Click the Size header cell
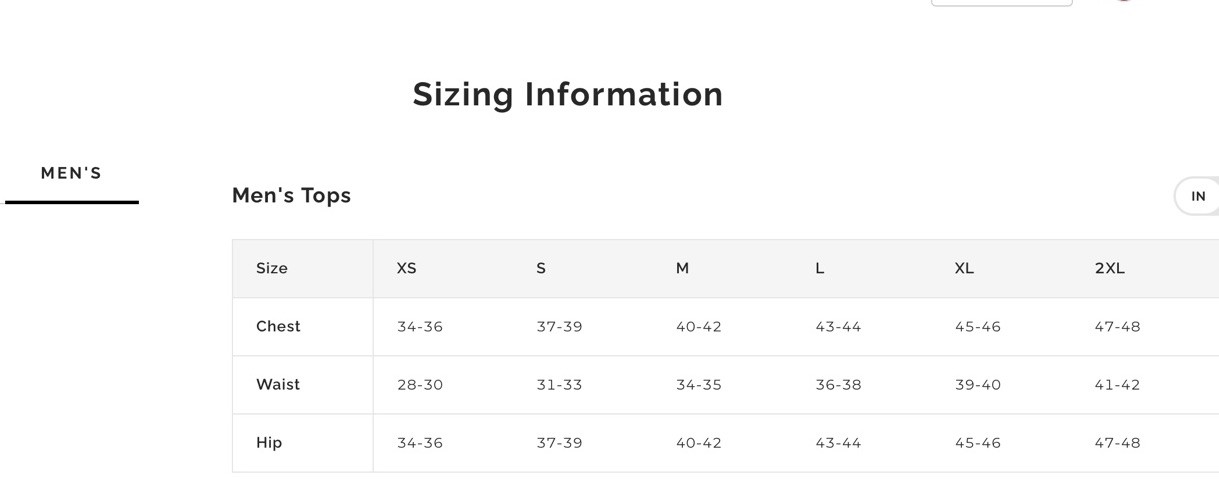The image size is (1219, 500). pos(272,268)
